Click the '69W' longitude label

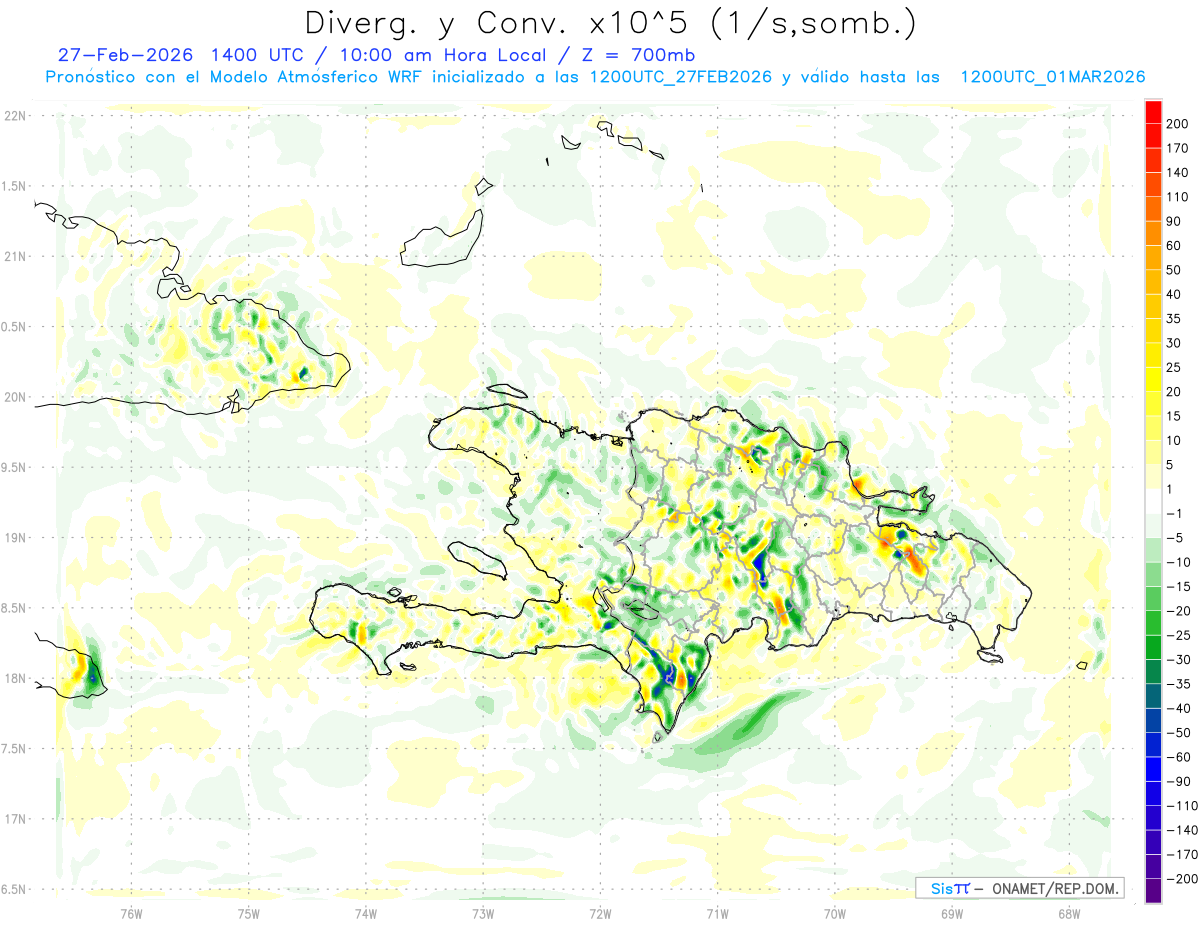pos(951,913)
